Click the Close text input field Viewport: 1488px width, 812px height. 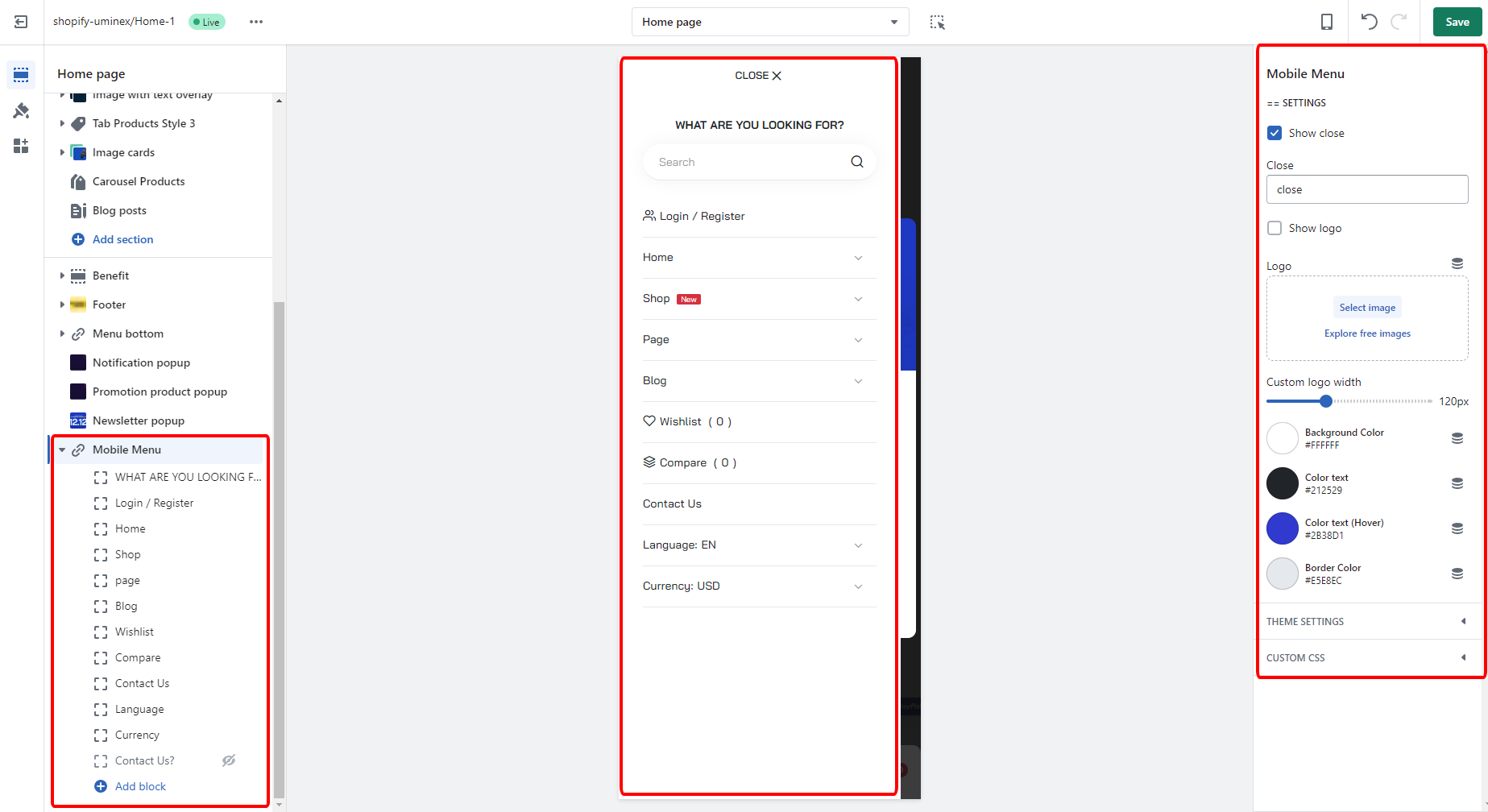tap(1366, 189)
